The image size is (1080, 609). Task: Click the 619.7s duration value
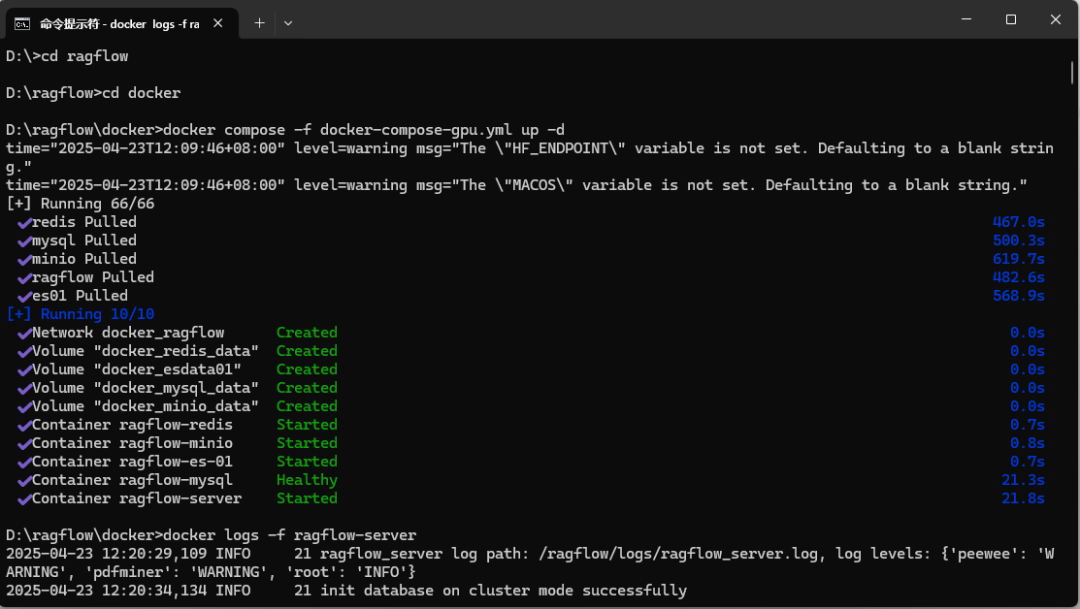[1018, 259]
